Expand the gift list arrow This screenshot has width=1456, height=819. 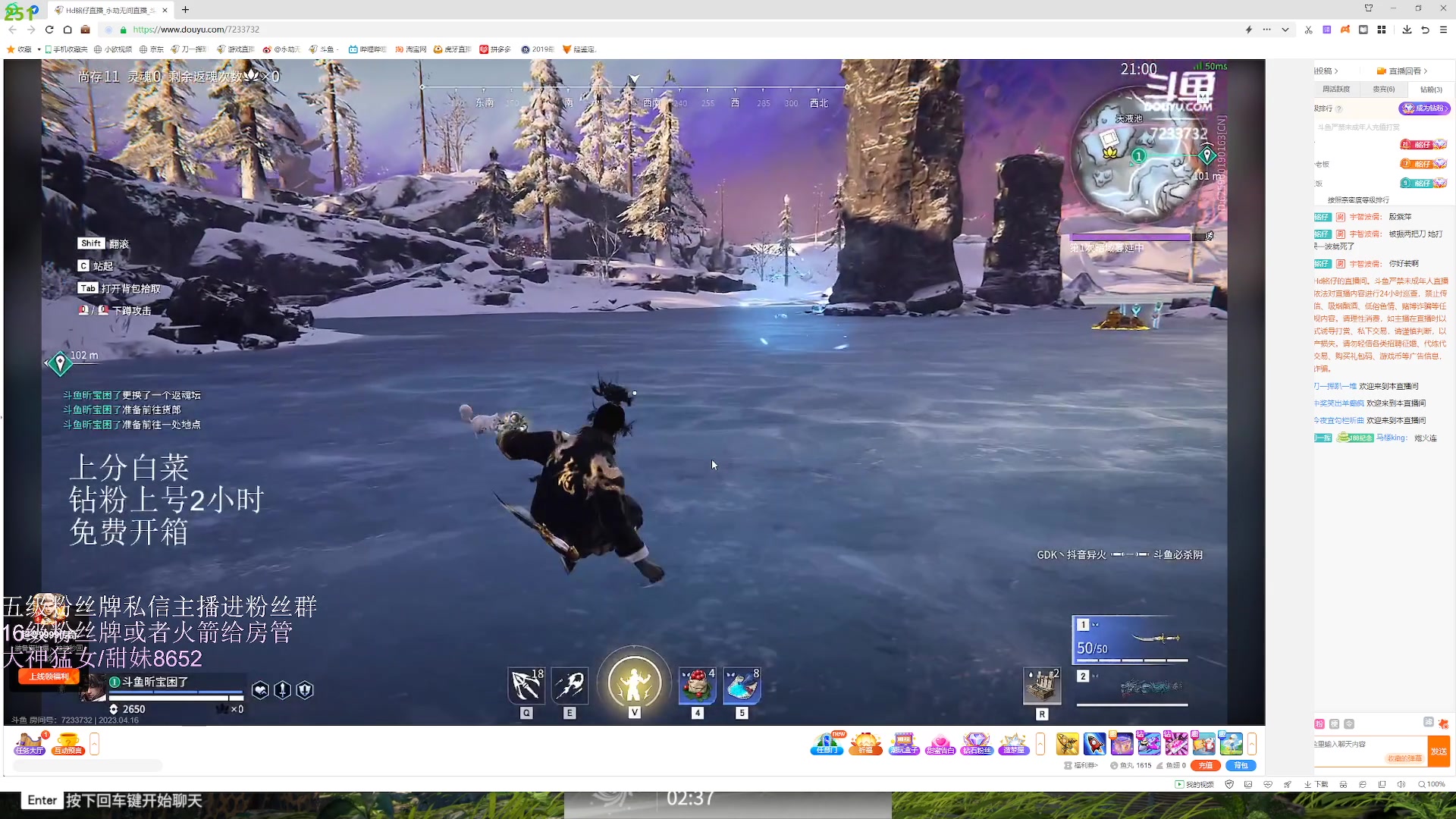point(1252,744)
